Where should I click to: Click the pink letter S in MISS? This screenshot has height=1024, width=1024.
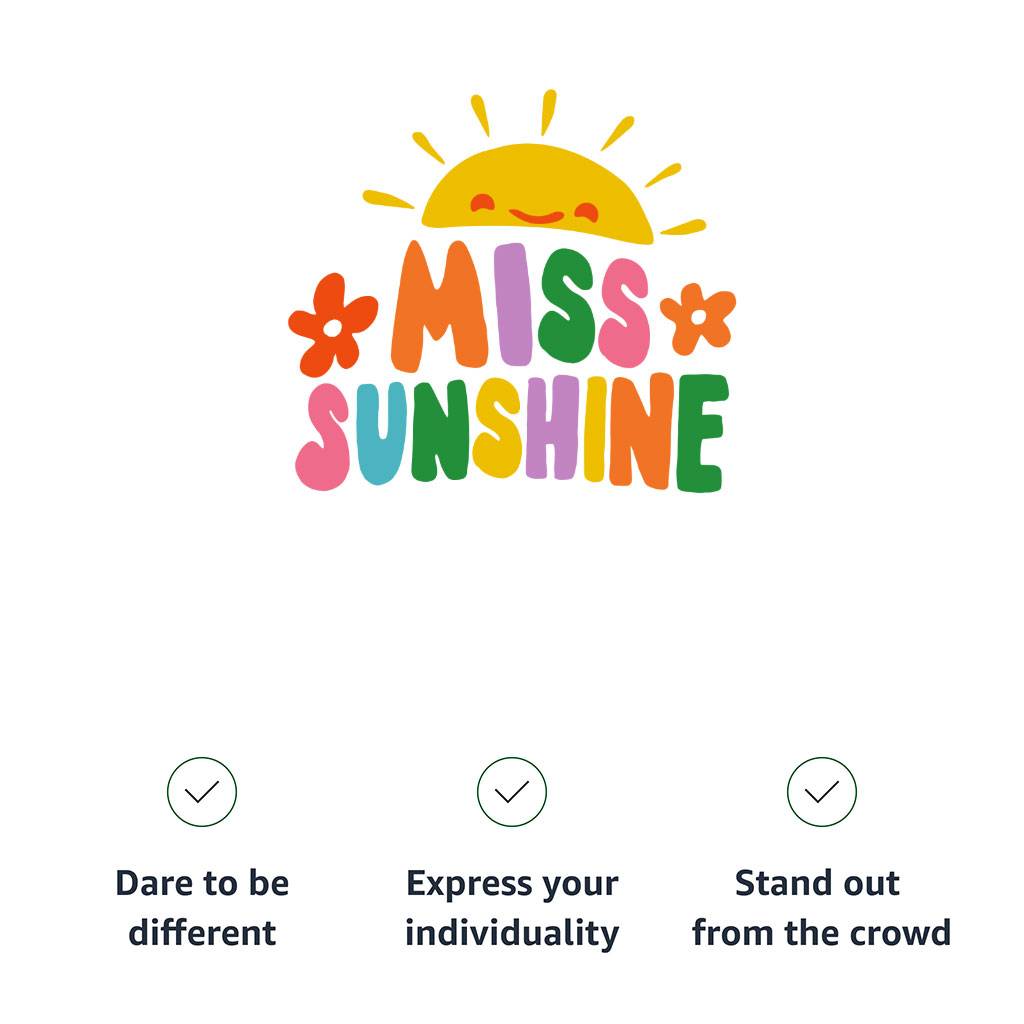tap(624, 312)
